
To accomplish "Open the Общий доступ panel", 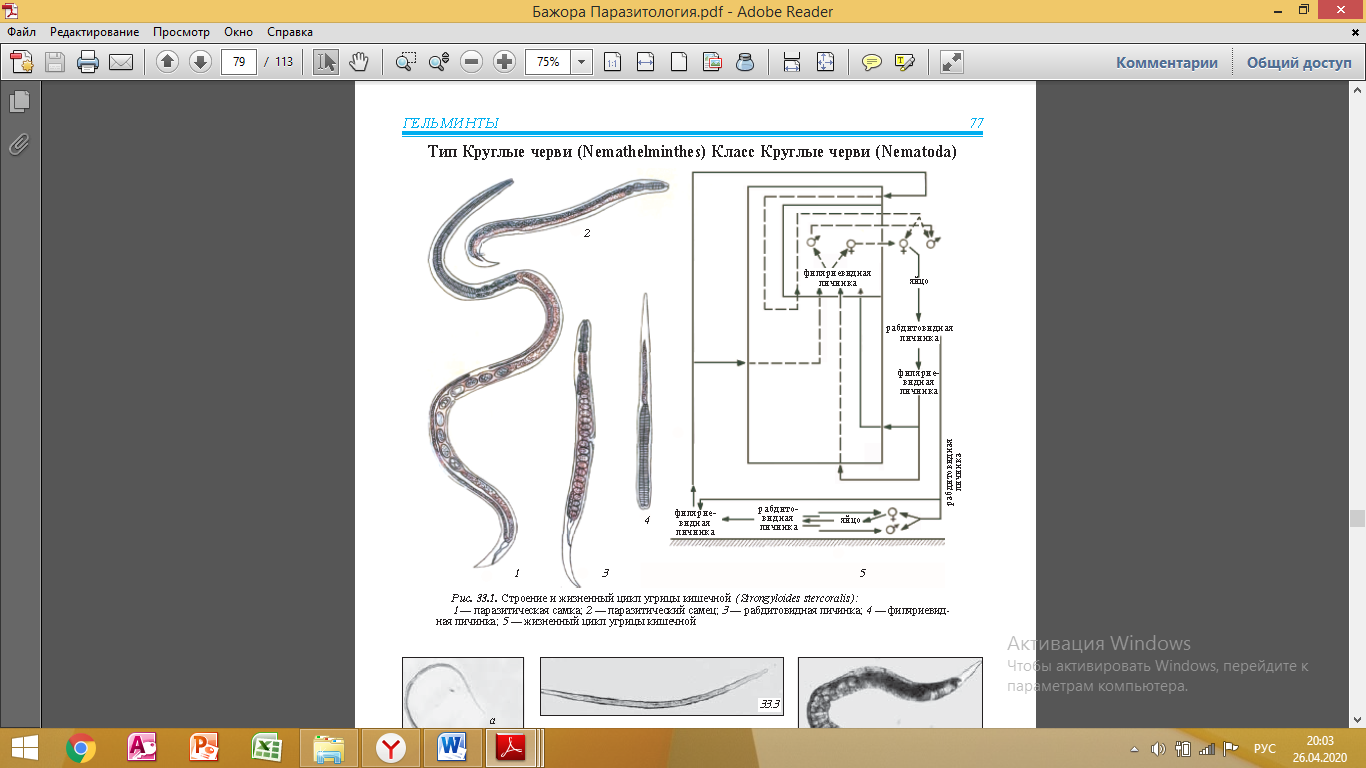I will click(1298, 62).
